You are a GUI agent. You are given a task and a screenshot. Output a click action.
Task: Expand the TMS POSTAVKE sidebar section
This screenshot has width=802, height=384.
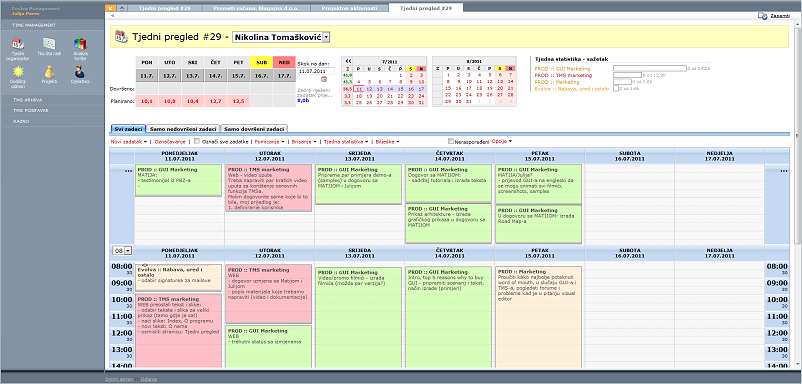pos(52,110)
